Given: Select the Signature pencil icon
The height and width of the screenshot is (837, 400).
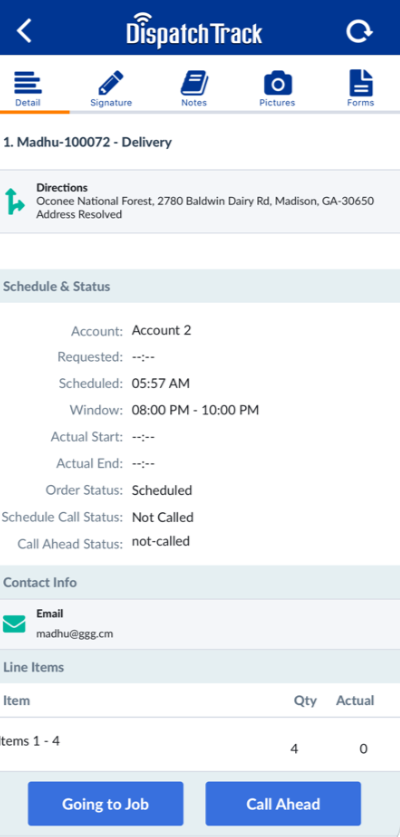Looking at the screenshot, I should pyautogui.click(x=111, y=83).
